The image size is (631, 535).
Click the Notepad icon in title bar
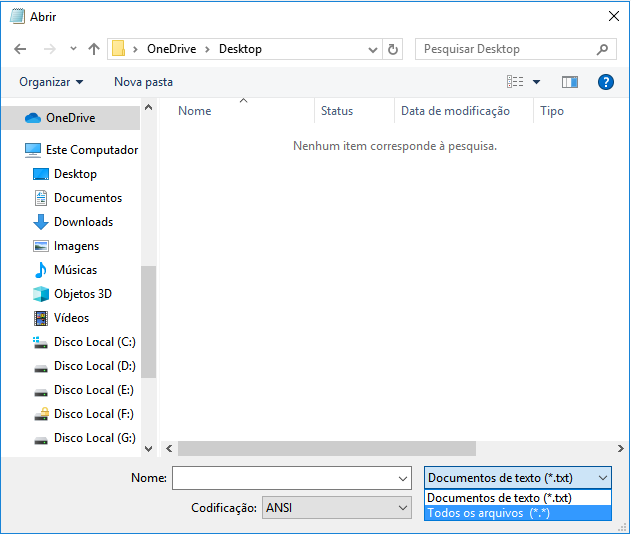coord(17,16)
